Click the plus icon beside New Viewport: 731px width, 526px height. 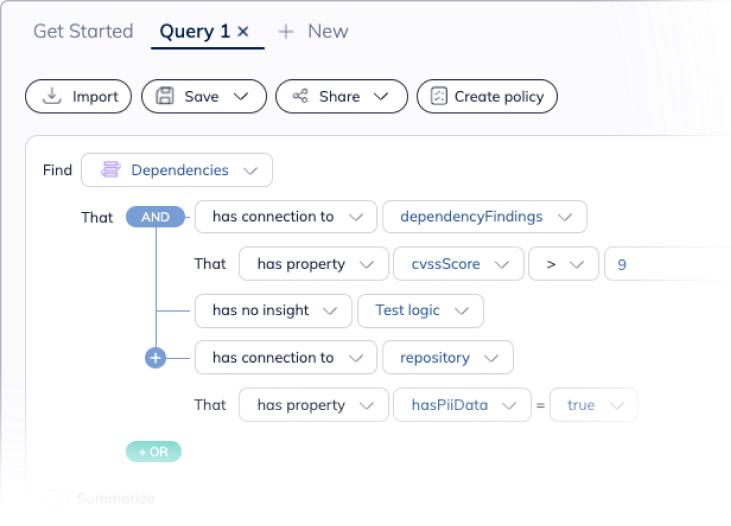287,32
